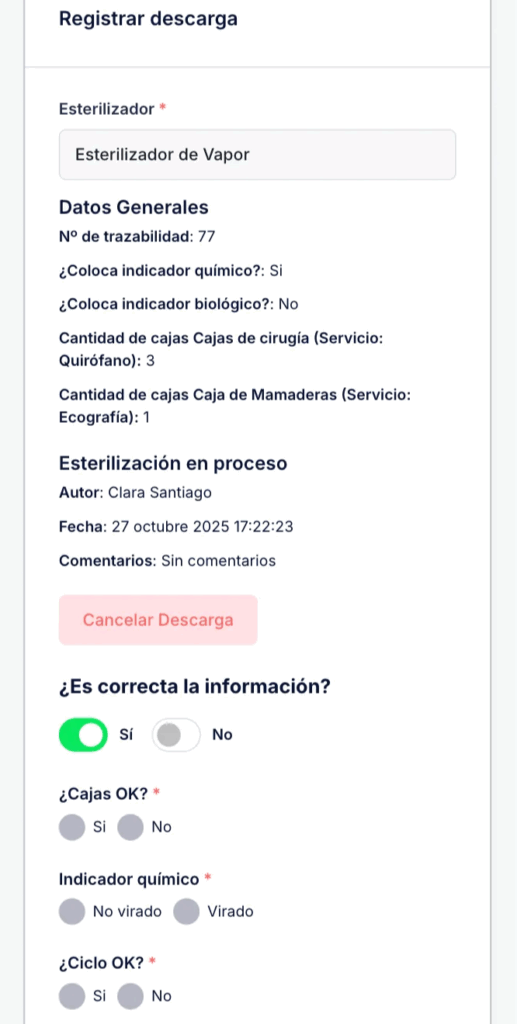Click the Datos Generales heading

[x=134, y=208]
